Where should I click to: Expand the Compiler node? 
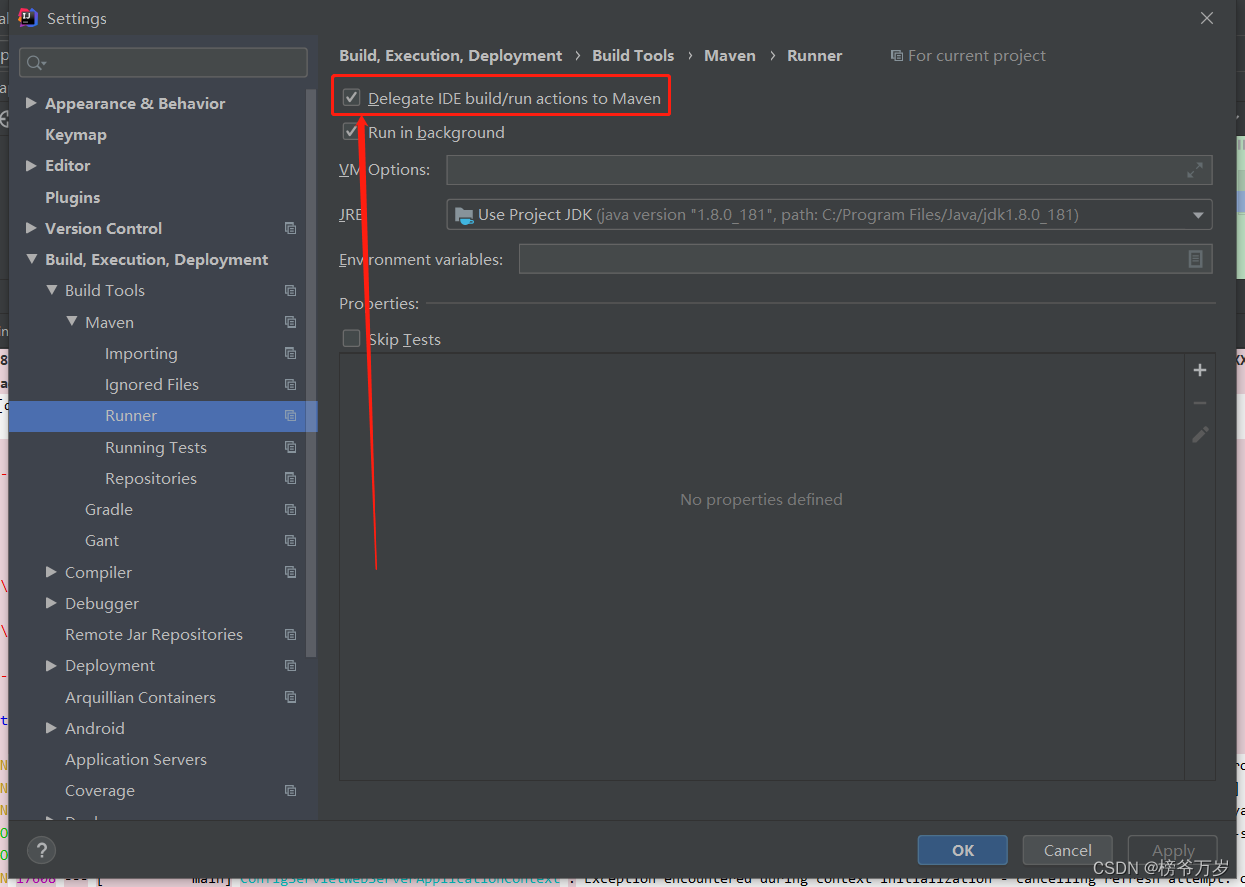[x=52, y=572]
